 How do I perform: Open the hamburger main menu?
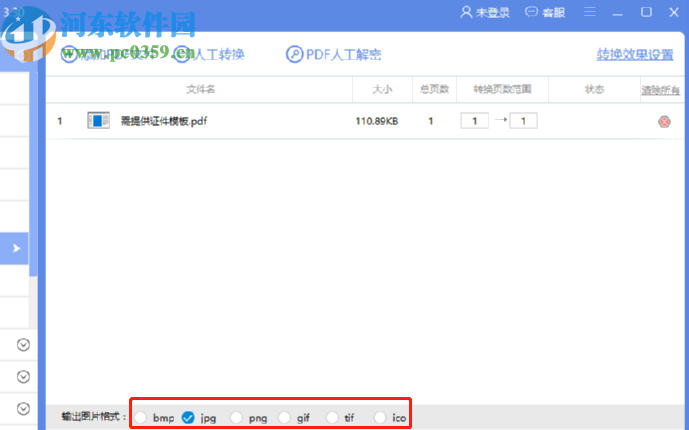590,12
